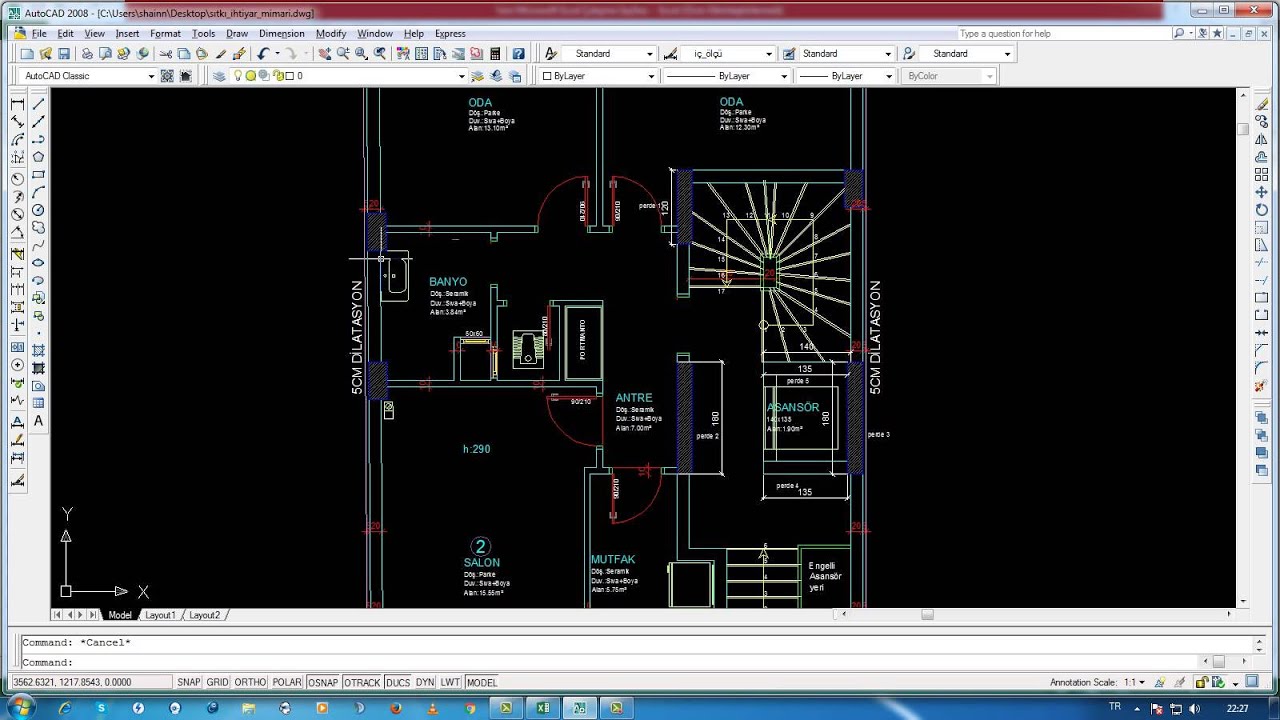Toggle OTRACK object snap tracking
1280x720 pixels.
coord(361,682)
